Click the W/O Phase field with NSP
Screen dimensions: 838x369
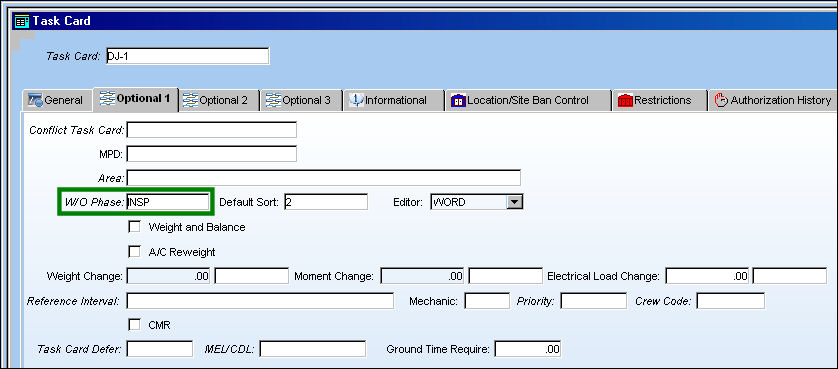tap(168, 202)
